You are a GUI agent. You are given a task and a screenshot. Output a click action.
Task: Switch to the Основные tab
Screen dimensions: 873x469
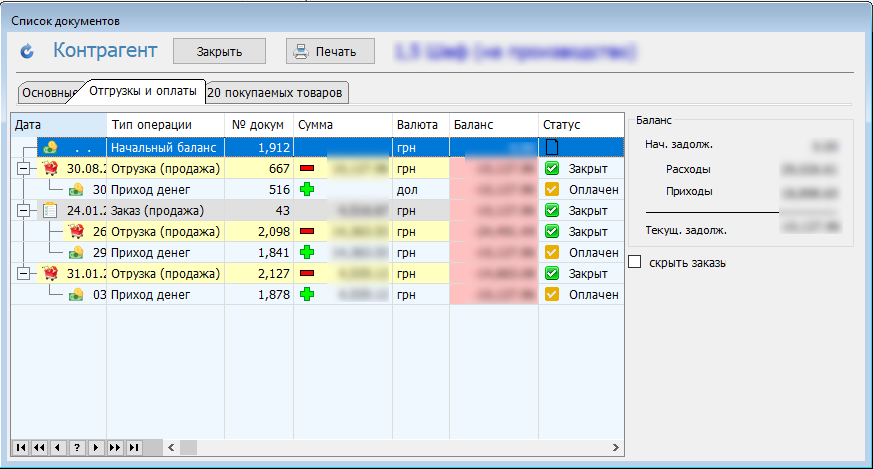pos(47,93)
